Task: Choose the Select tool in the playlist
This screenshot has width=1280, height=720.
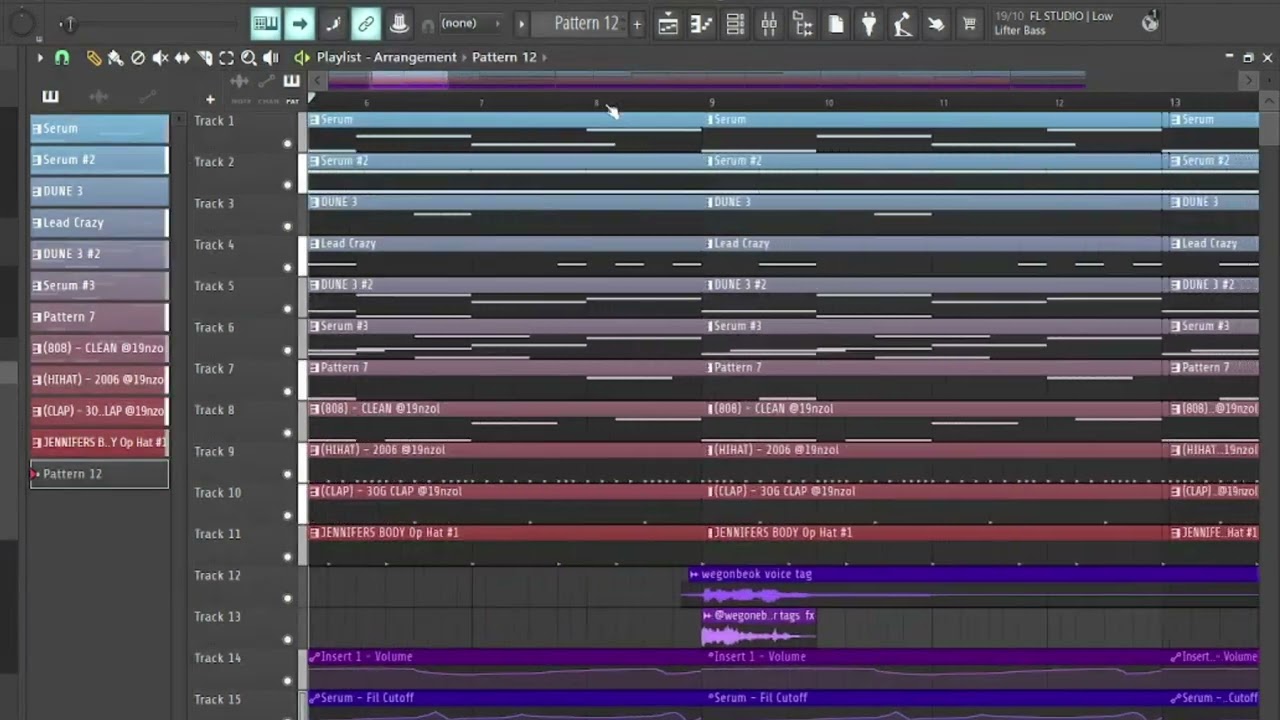Action: (x=226, y=58)
